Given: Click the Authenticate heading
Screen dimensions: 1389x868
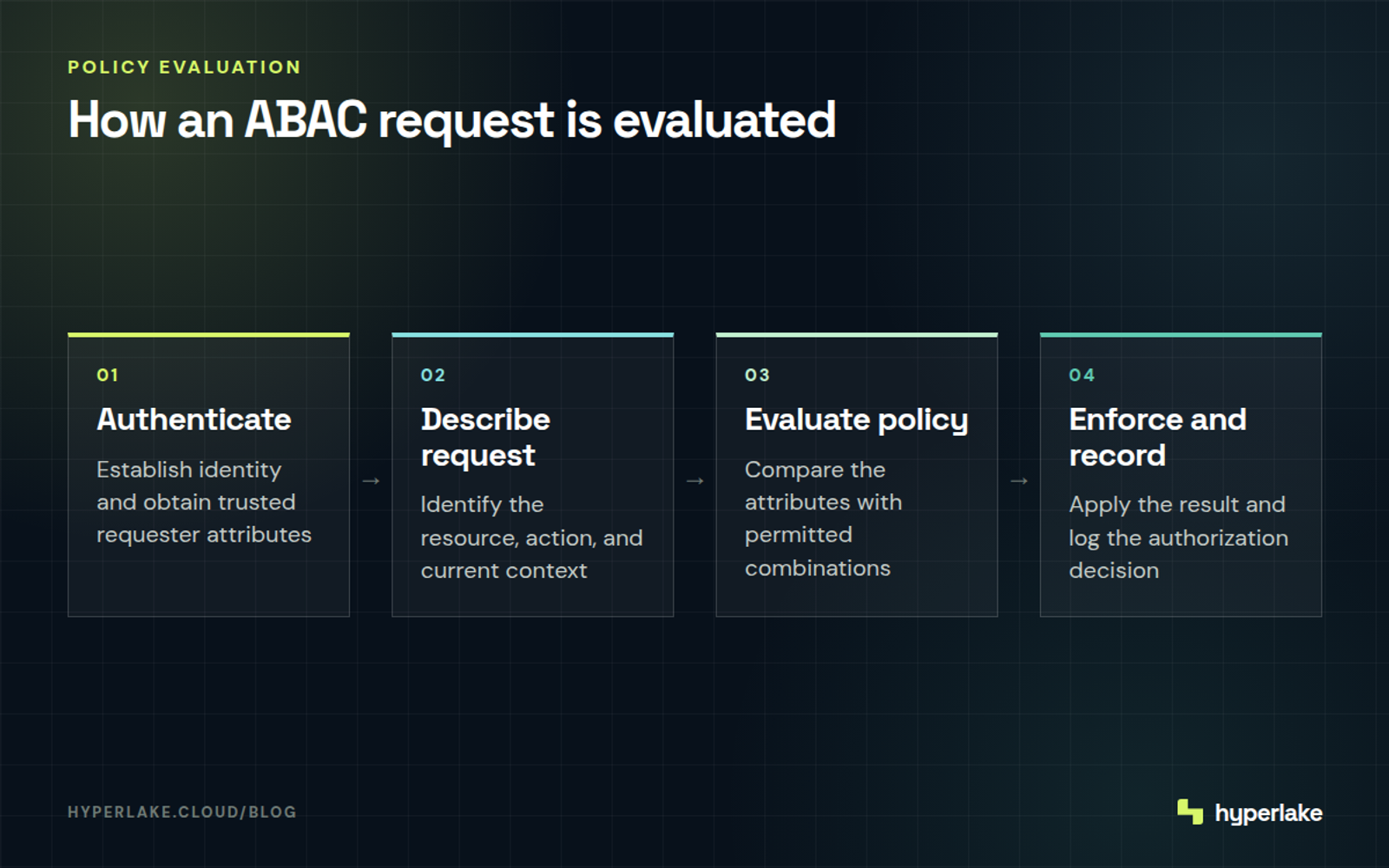Looking at the screenshot, I should point(194,419).
